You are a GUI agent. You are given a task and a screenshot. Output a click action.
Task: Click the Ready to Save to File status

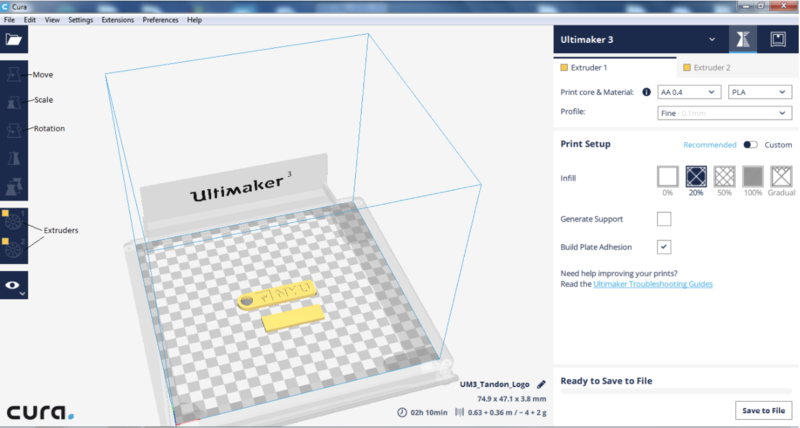click(x=606, y=381)
